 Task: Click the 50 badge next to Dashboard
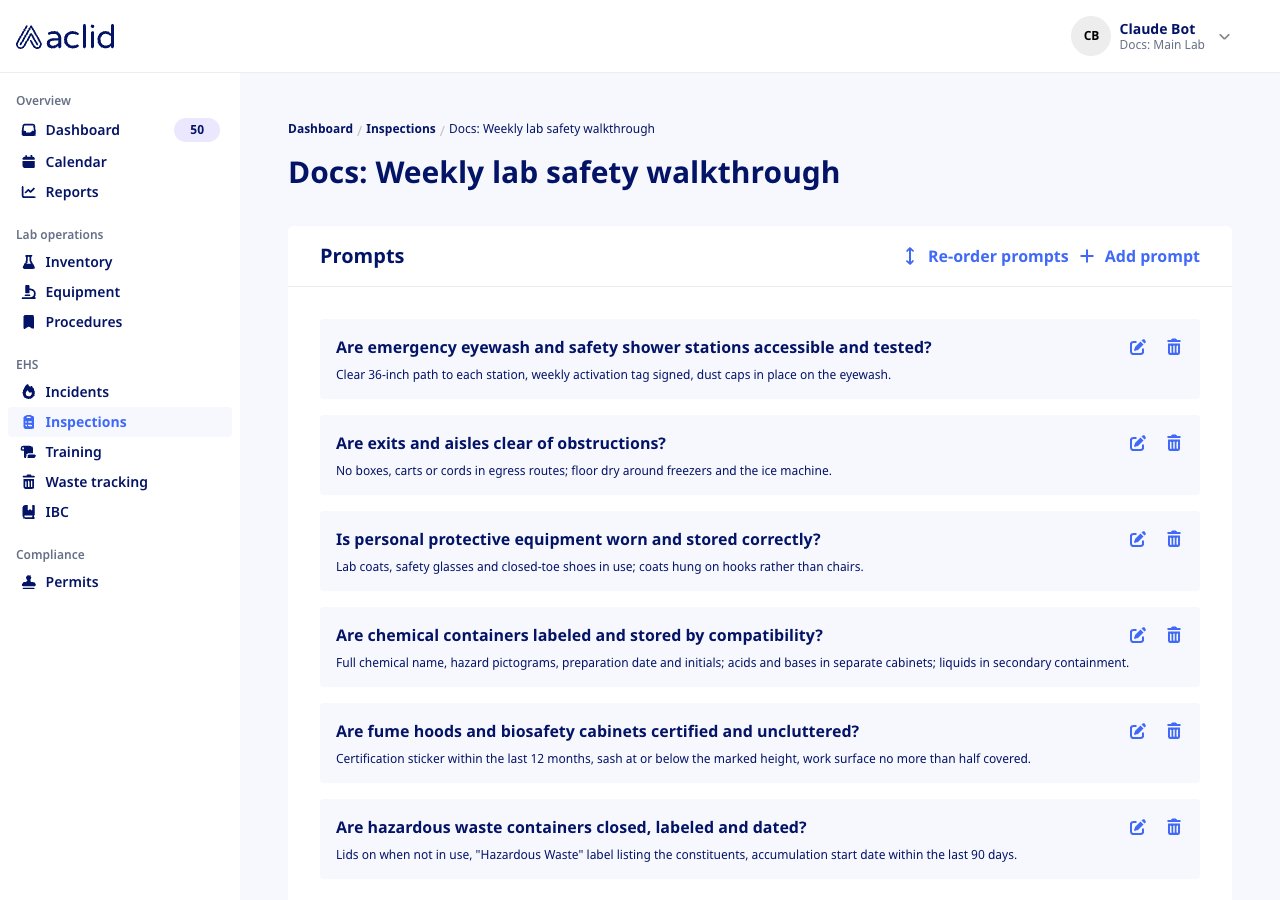click(x=197, y=130)
